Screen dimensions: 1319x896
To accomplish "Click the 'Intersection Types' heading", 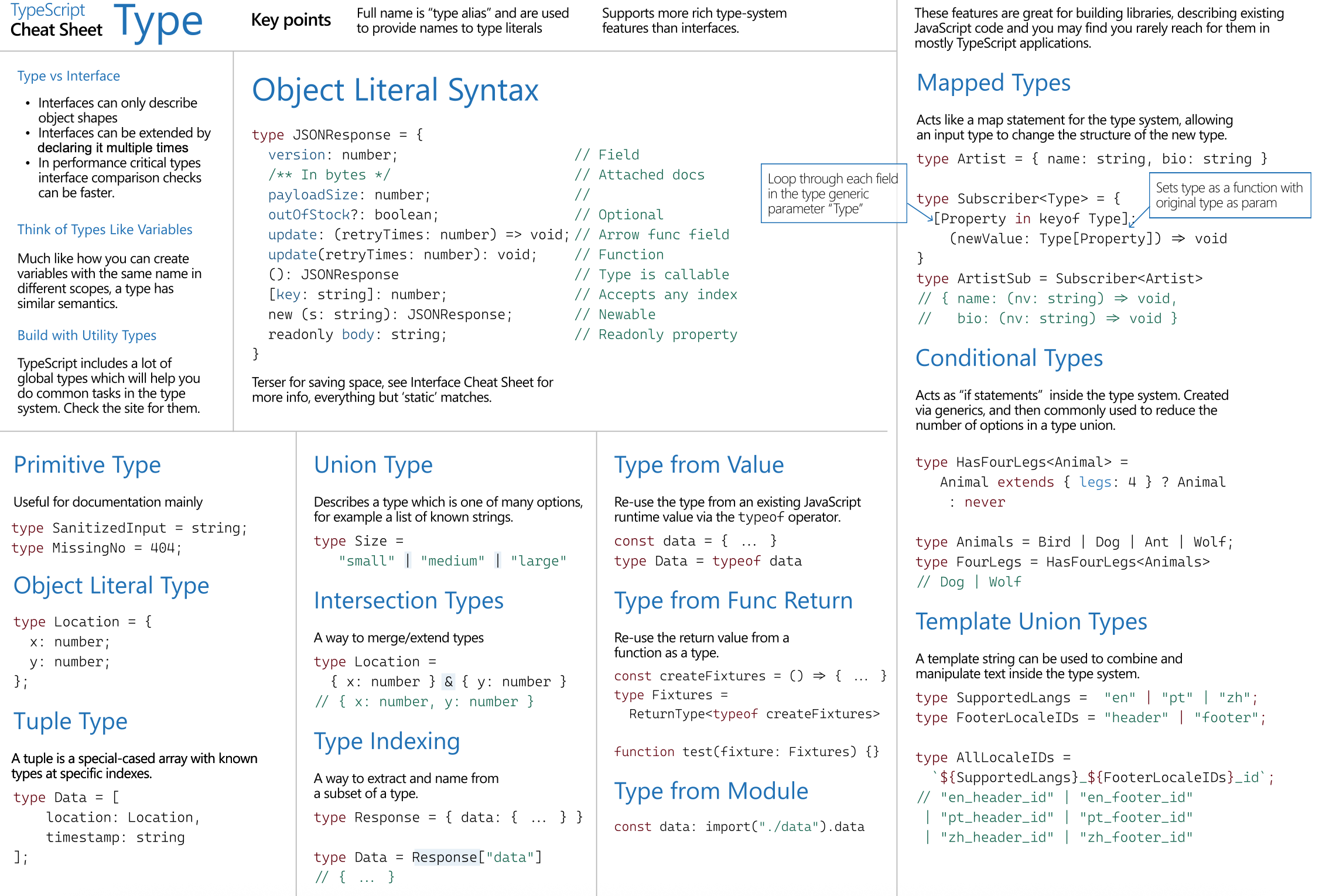I will (x=408, y=601).
